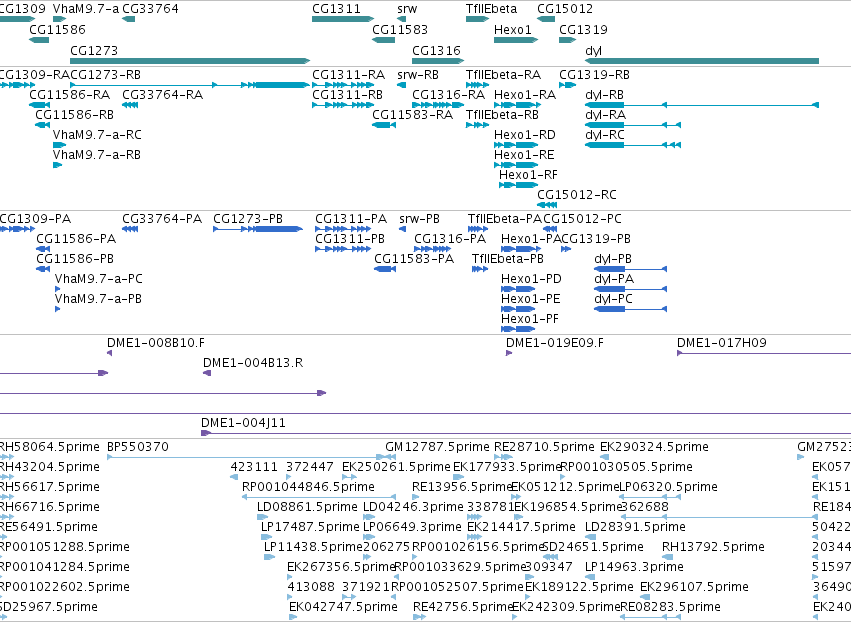
Task: Click transcript dyl-RC
Action: point(633,145)
